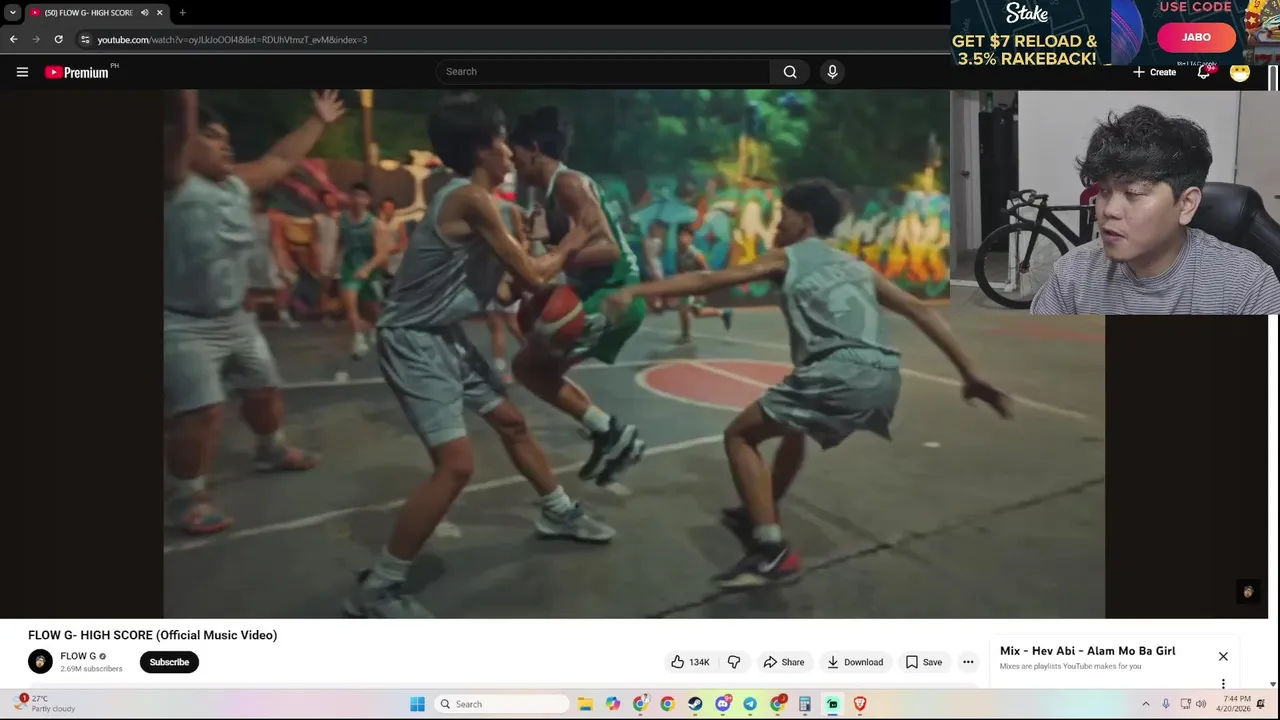1280x720 pixels.
Task: Share the HIGH SCORE video
Action: [x=784, y=662]
